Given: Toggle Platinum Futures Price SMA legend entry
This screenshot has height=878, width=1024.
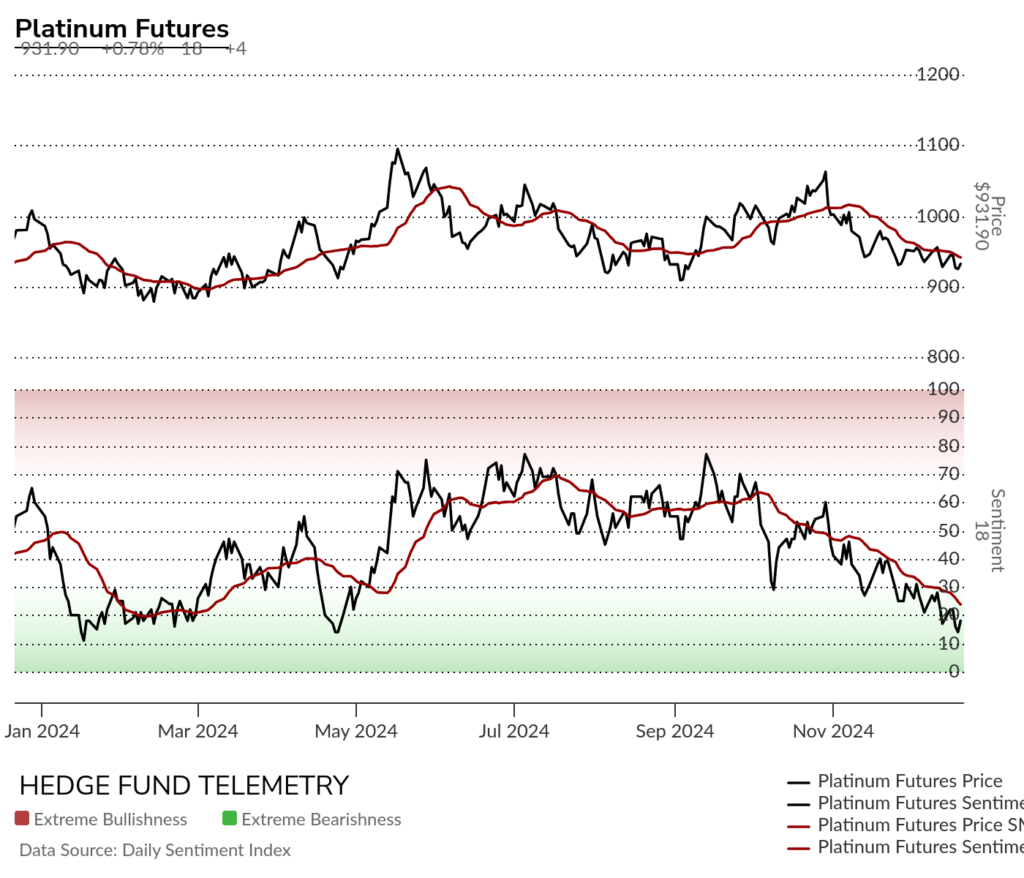Looking at the screenshot, I should pos(906,824).
